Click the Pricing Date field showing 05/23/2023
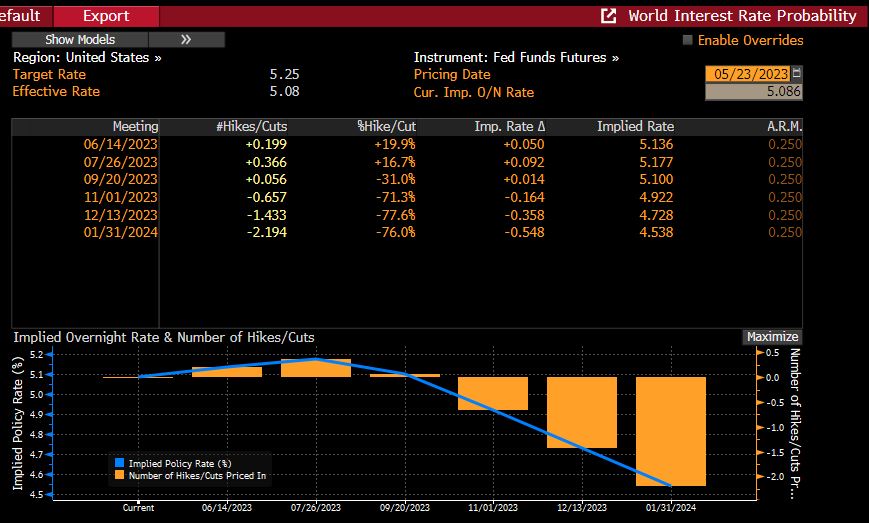 [747, 74]
